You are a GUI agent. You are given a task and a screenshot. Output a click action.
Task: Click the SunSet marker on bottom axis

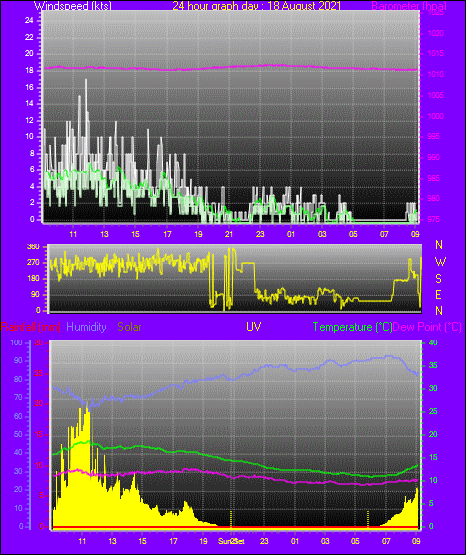[231, 541]
